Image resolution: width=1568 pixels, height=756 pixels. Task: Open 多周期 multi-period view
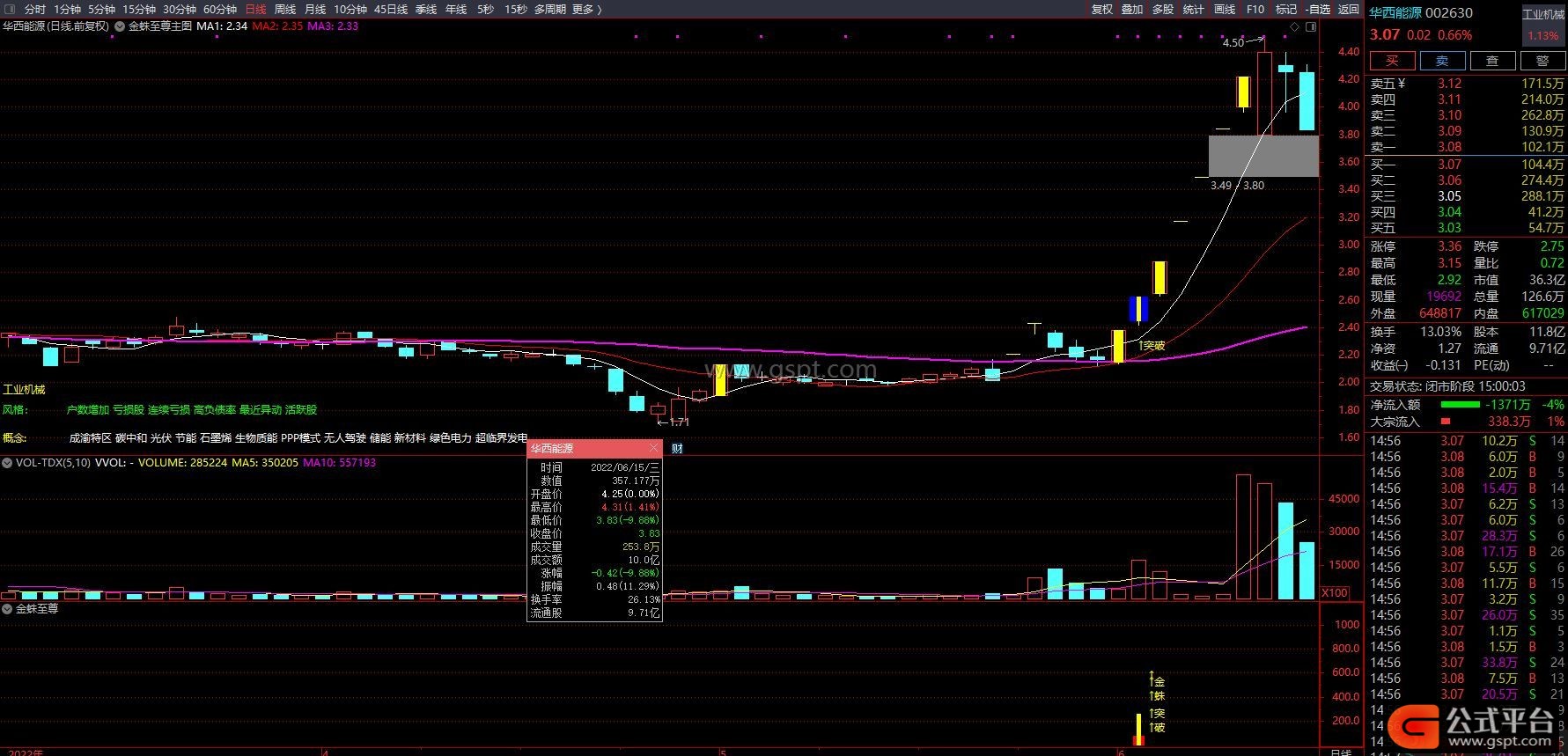pyautogui.click(x=550, y=9)
